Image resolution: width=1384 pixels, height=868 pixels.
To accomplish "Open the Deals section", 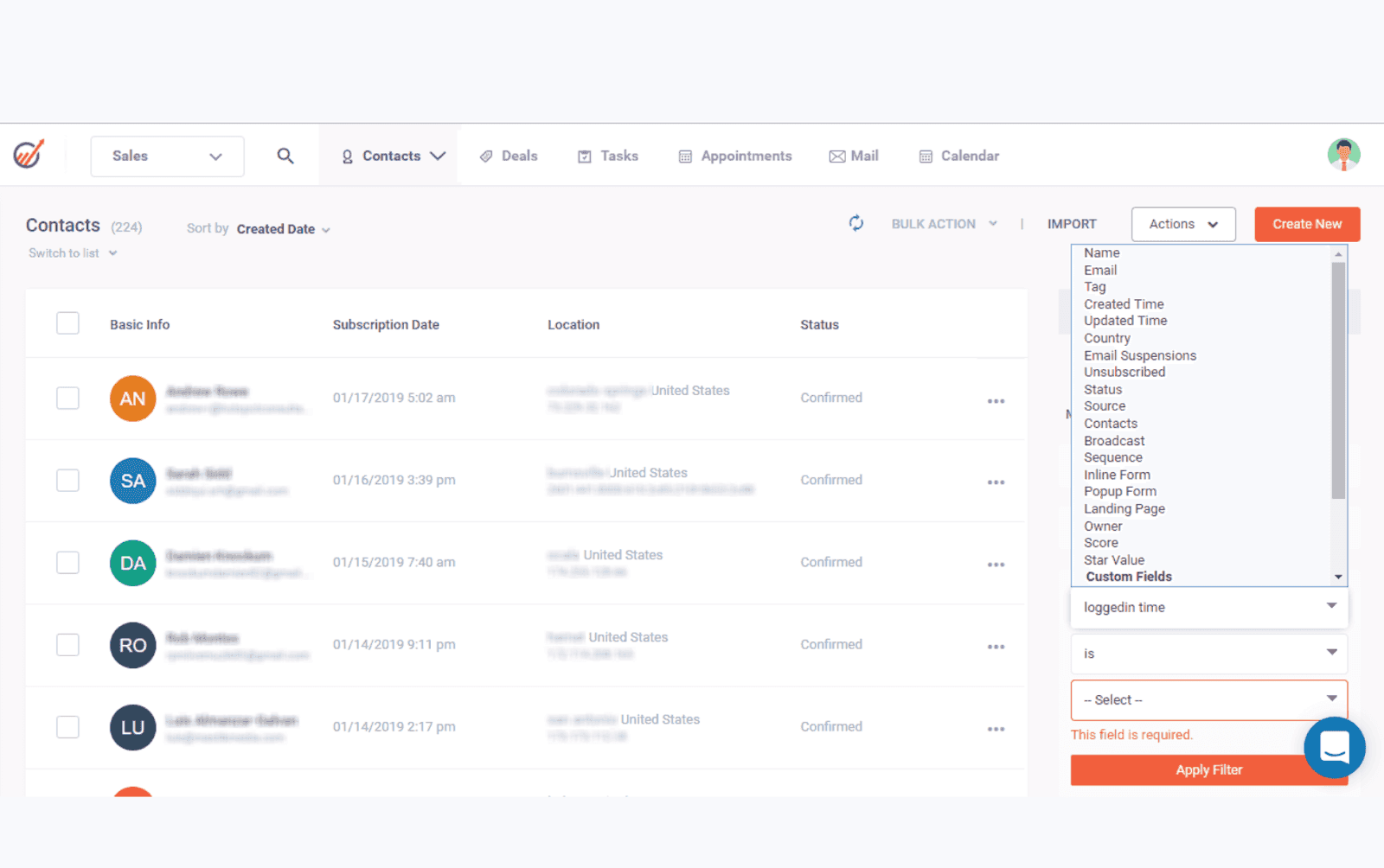I will click(509, 156).
